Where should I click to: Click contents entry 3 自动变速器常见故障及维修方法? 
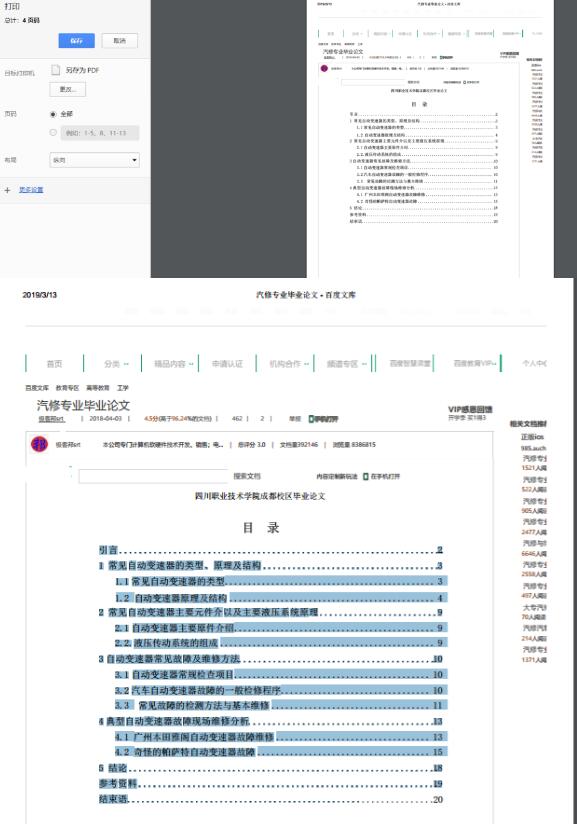coord(271,658)
